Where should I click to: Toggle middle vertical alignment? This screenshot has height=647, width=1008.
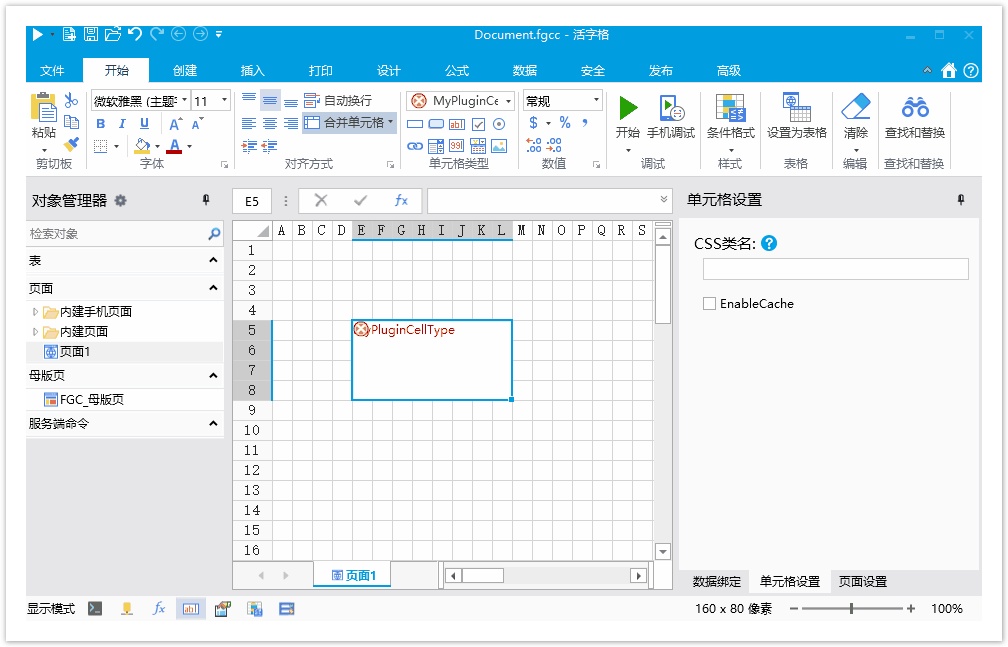270,100
